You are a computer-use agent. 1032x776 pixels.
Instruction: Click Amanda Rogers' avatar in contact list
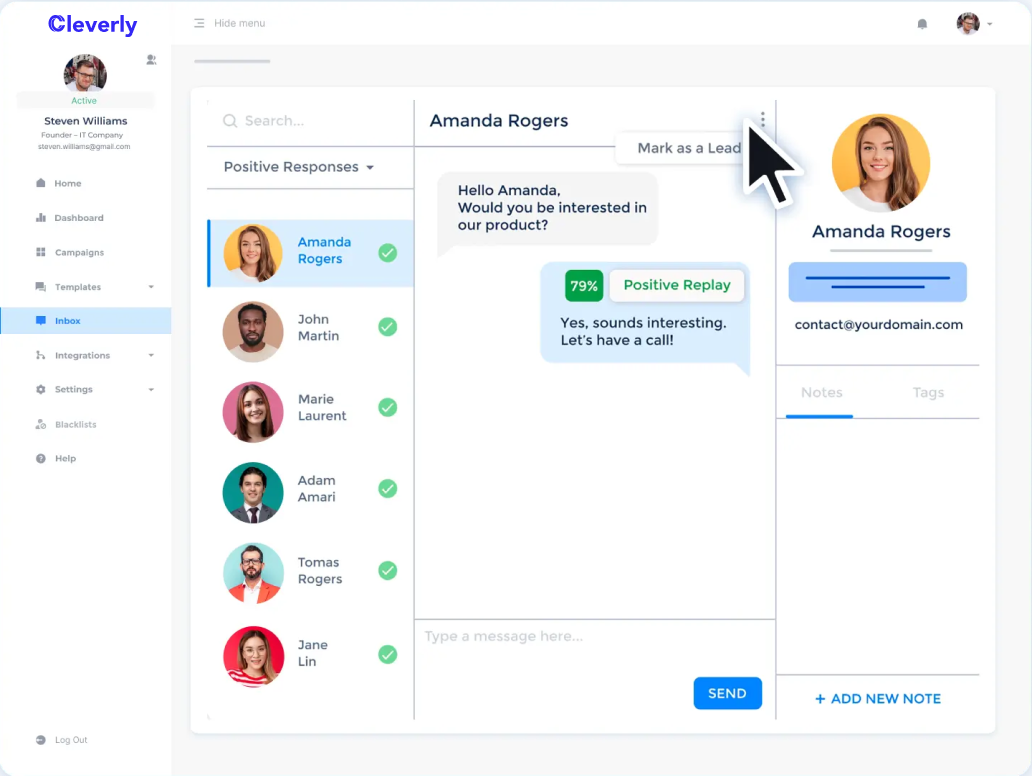(253, 253)
